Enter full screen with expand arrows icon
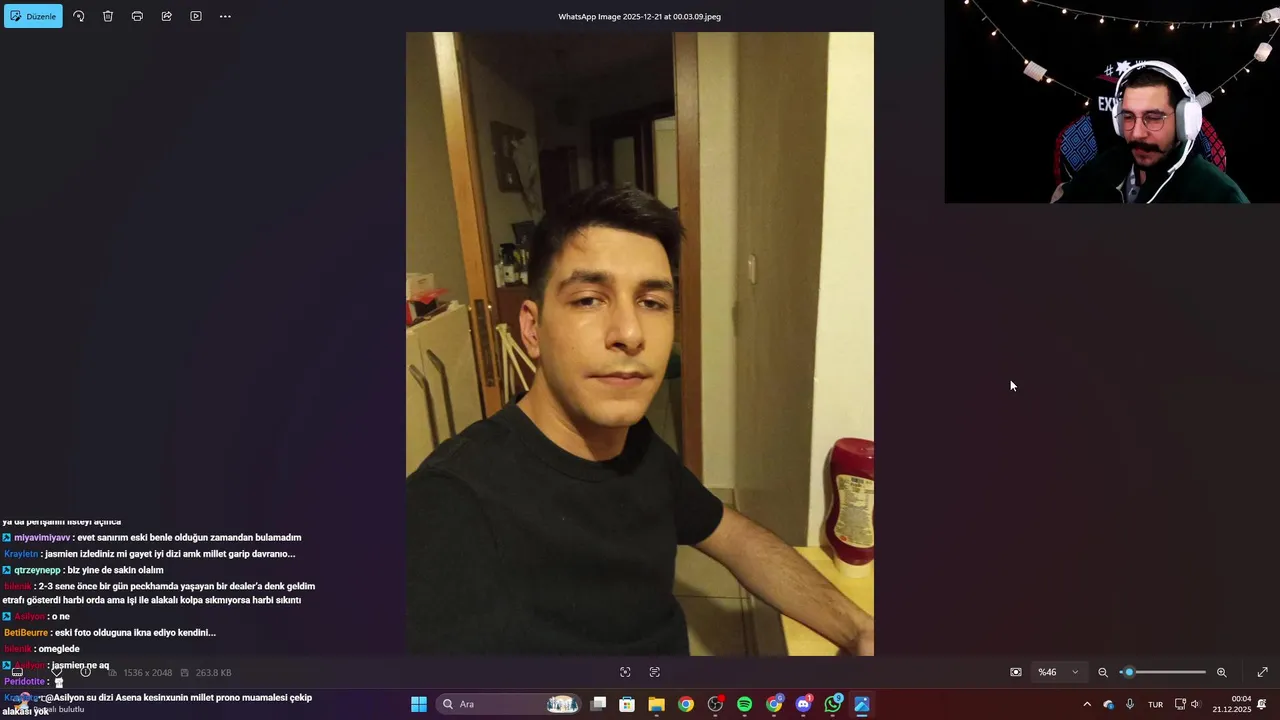1280x720 pixels. pyautogui.click(x=1262, y=672)
